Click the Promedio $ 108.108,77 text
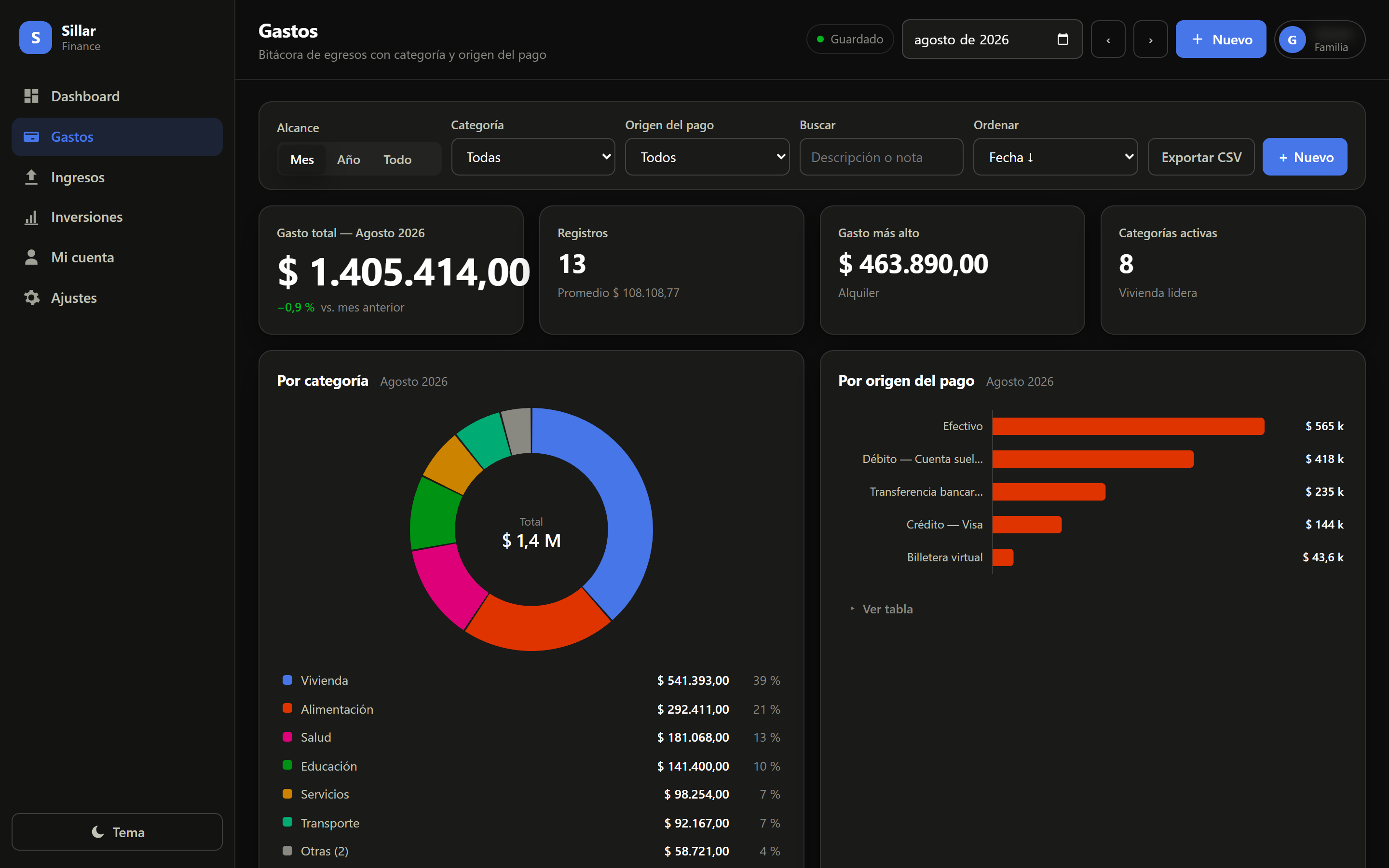This screenshot has height=868, width=1389. [618, 293]
